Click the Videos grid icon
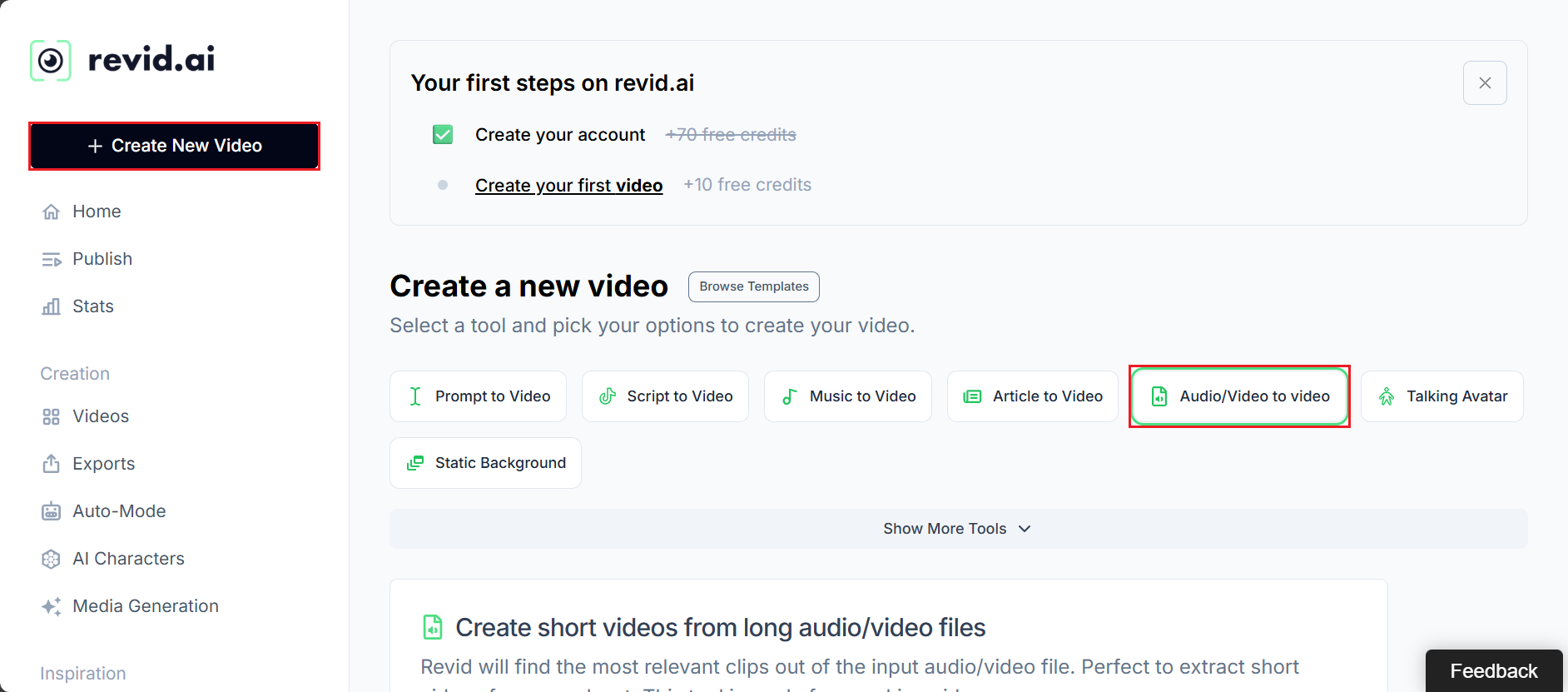The image size is (1568, 692). coord(51,416)
